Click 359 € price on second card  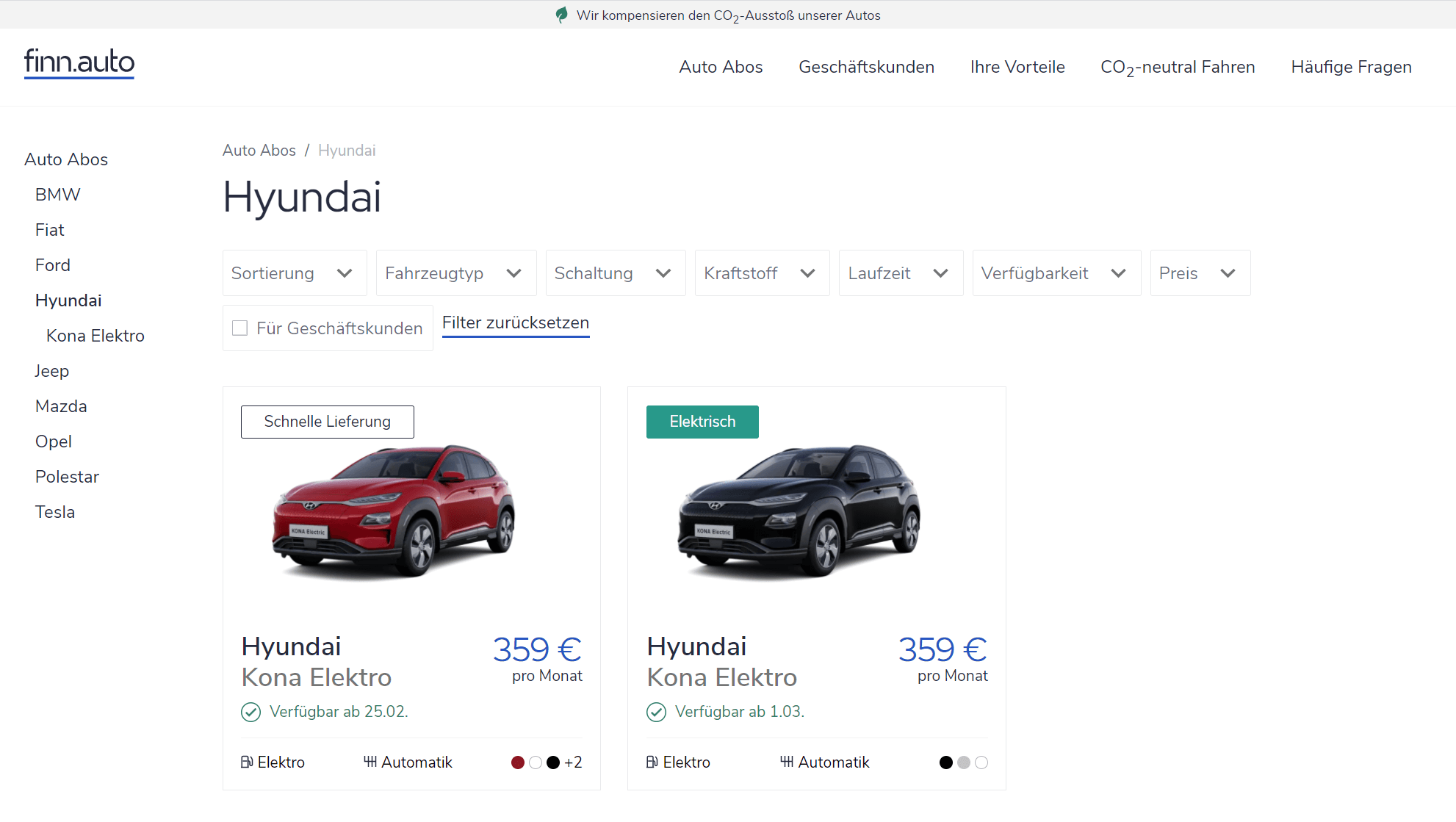[x=943, y=649]
